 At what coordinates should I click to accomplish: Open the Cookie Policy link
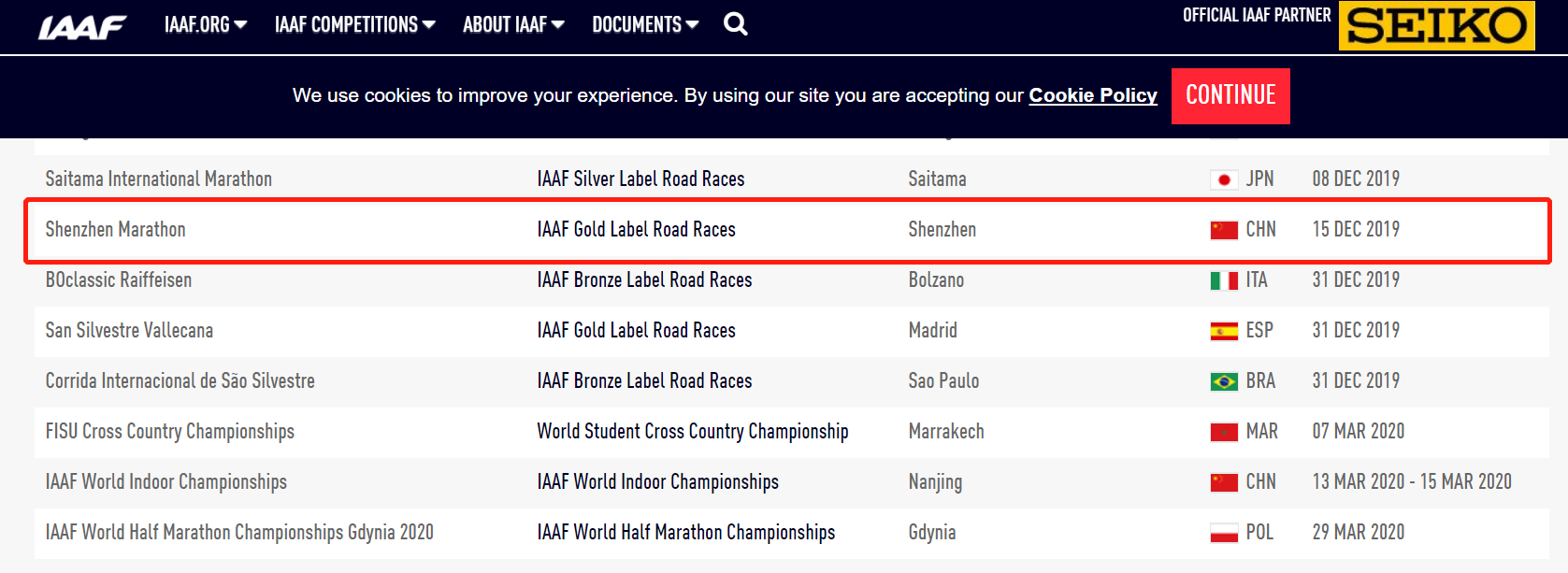[1093, 95]
